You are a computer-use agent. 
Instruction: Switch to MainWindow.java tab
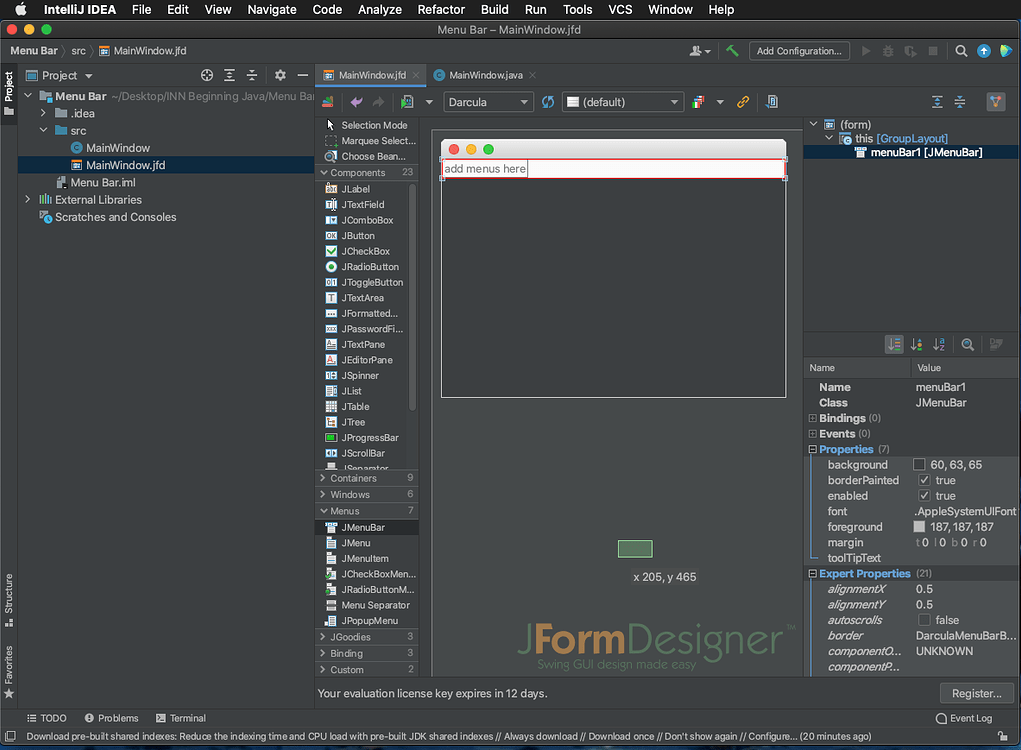[x=485, y=76]
